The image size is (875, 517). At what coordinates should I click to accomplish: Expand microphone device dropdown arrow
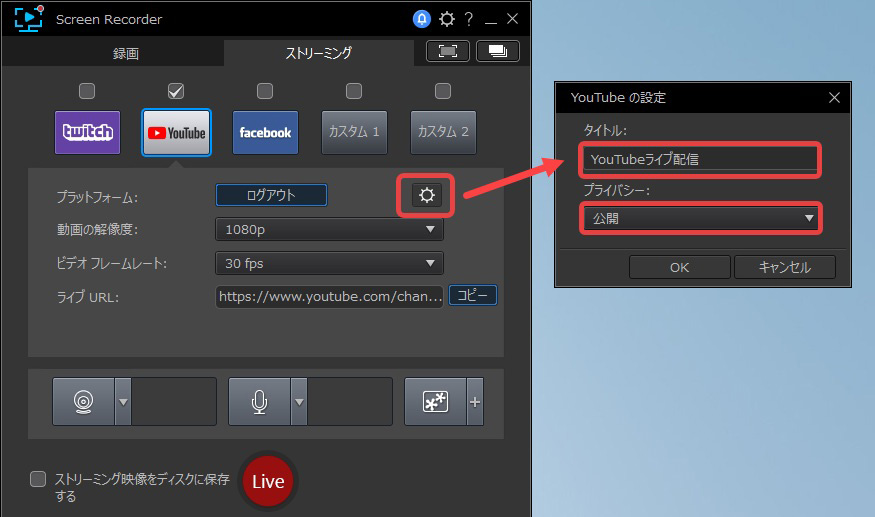pos(299,401)
